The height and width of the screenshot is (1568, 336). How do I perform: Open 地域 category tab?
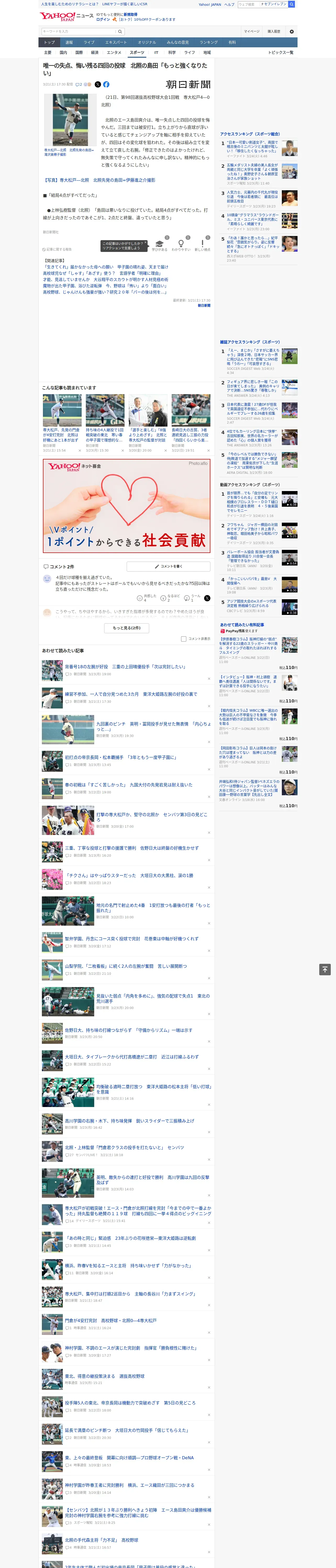click(207, 52)
